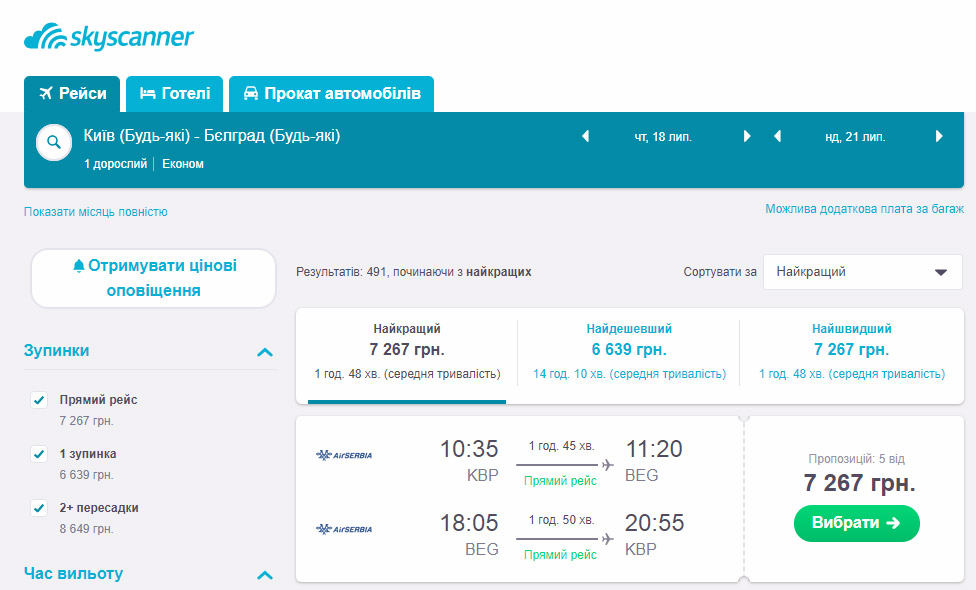Screen dimensions: 976x590
Task: Click the Київ - Бєлград route text
Action: [212, 136]
